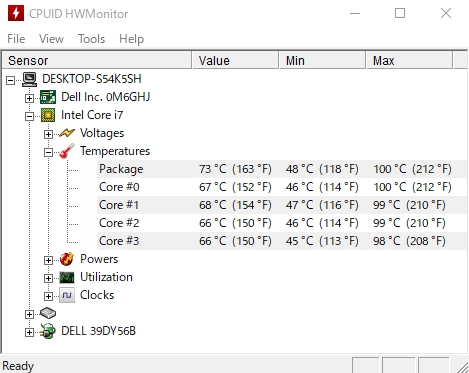Open the File menu
Viewport: 469px width, 373px height.
16,39
